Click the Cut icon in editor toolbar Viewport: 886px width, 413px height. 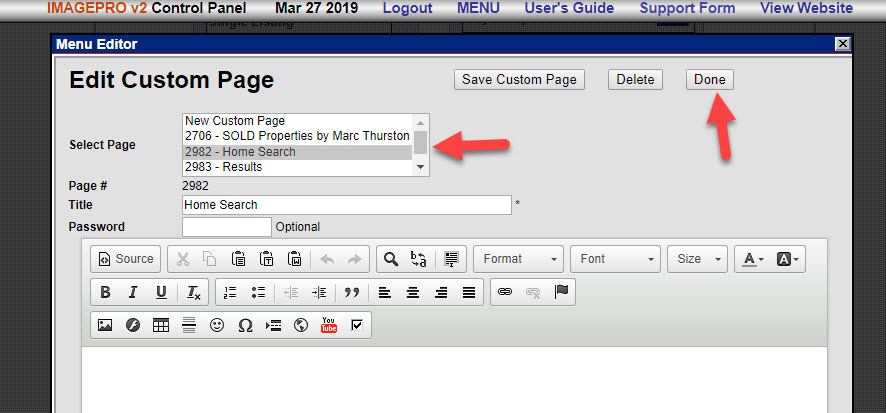tap(183, 259)
